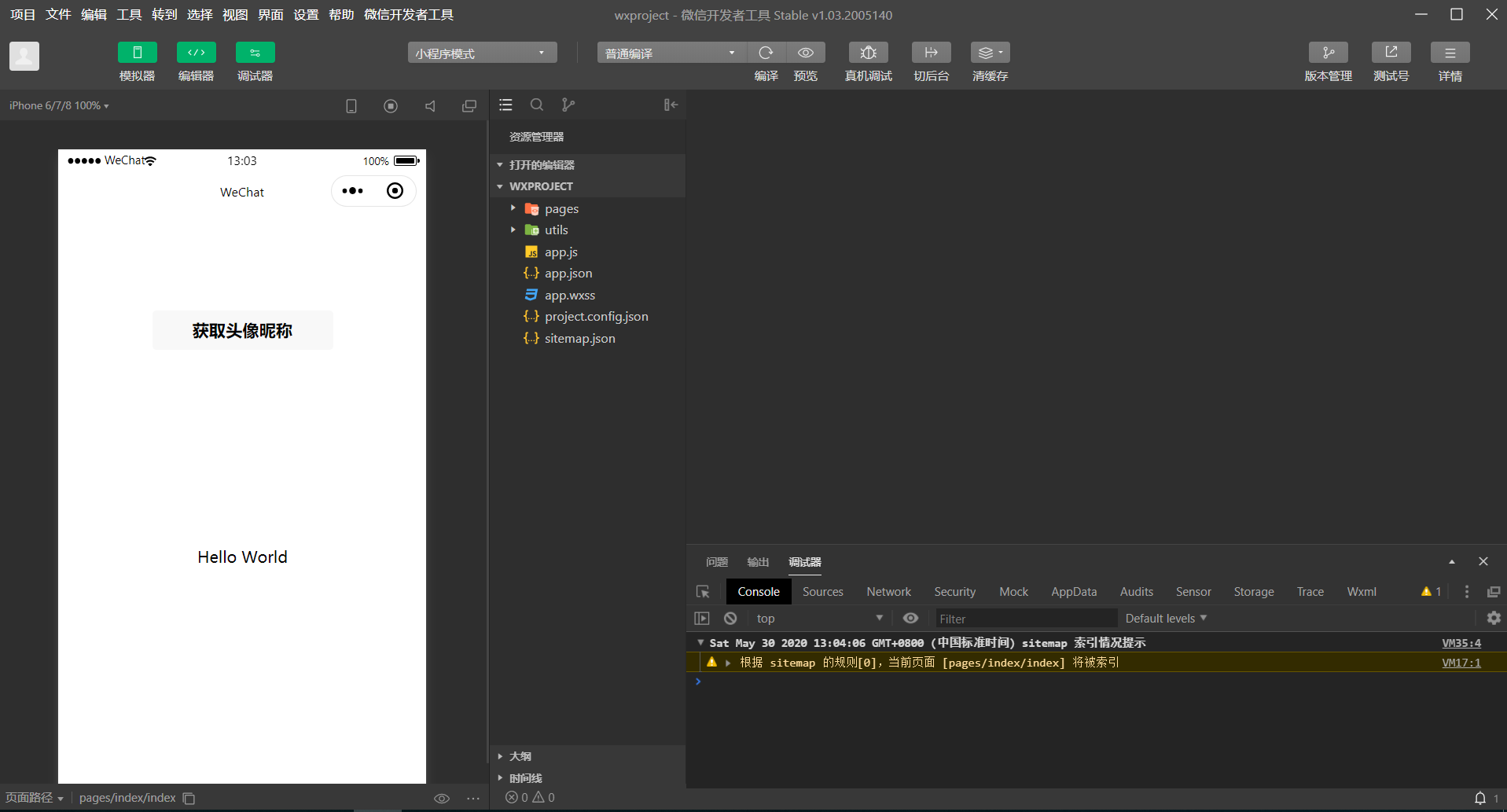The height and width of the screenshot is (812, 1507).
Task: Click the 获取头像昵称 button in simulator
Action: click(x=243, y=330)
